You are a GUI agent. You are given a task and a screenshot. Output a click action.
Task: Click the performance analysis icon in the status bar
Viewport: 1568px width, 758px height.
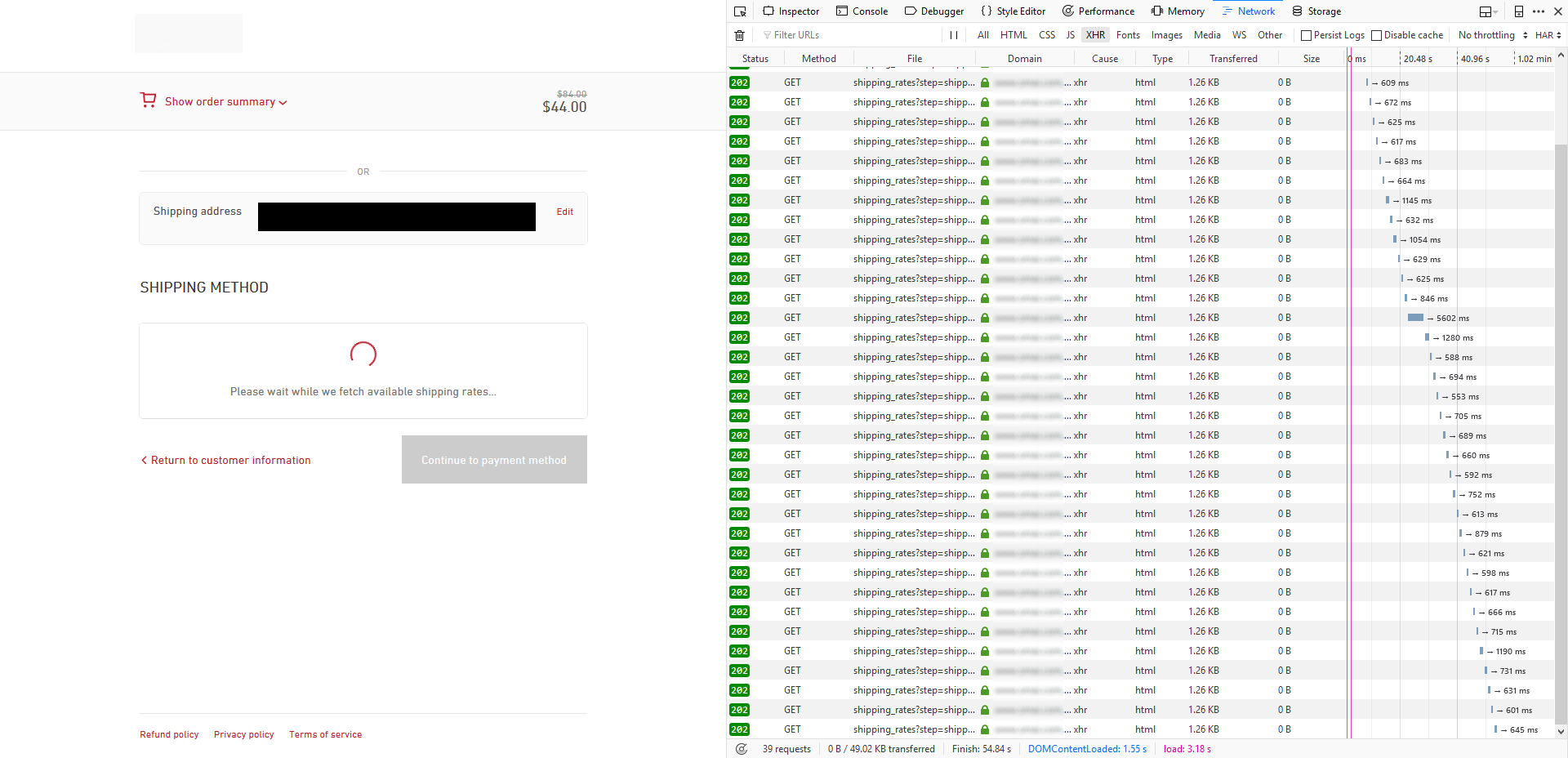(742, 748)
